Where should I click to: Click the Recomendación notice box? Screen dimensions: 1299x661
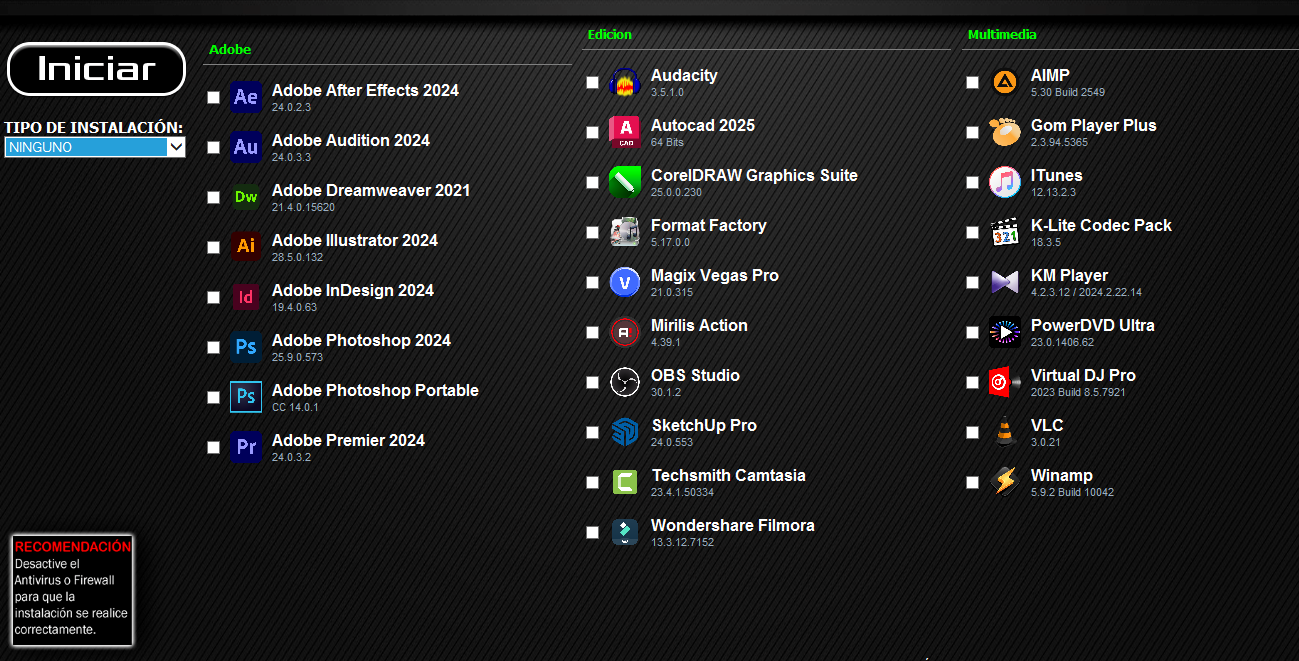pyautogui.click(x=72, y=589)
